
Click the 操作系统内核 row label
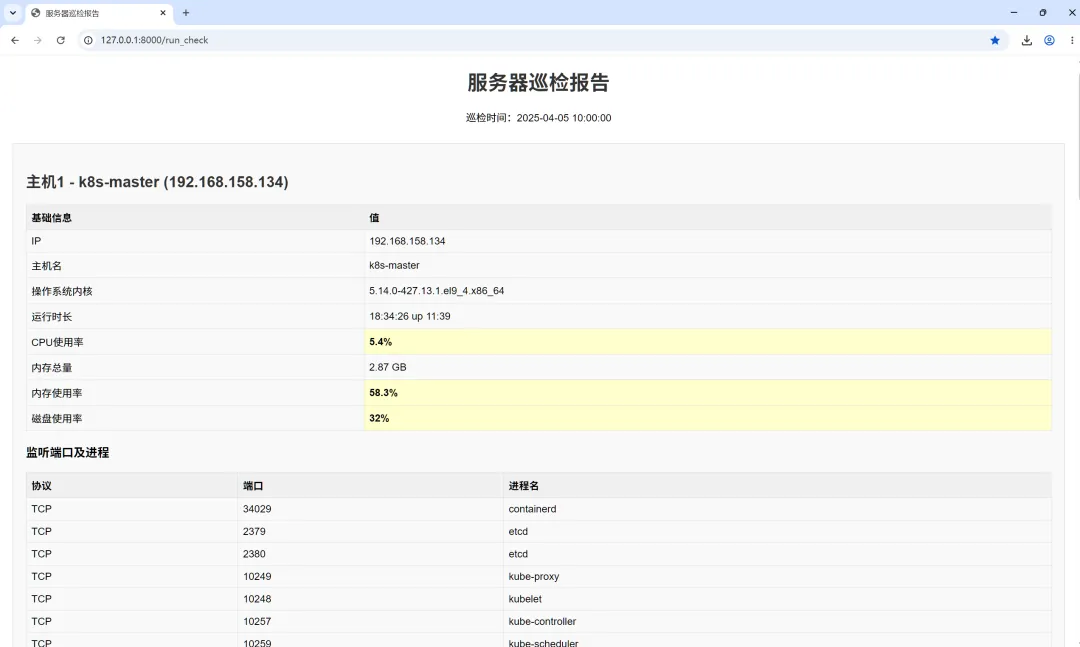tap(62, 291)
